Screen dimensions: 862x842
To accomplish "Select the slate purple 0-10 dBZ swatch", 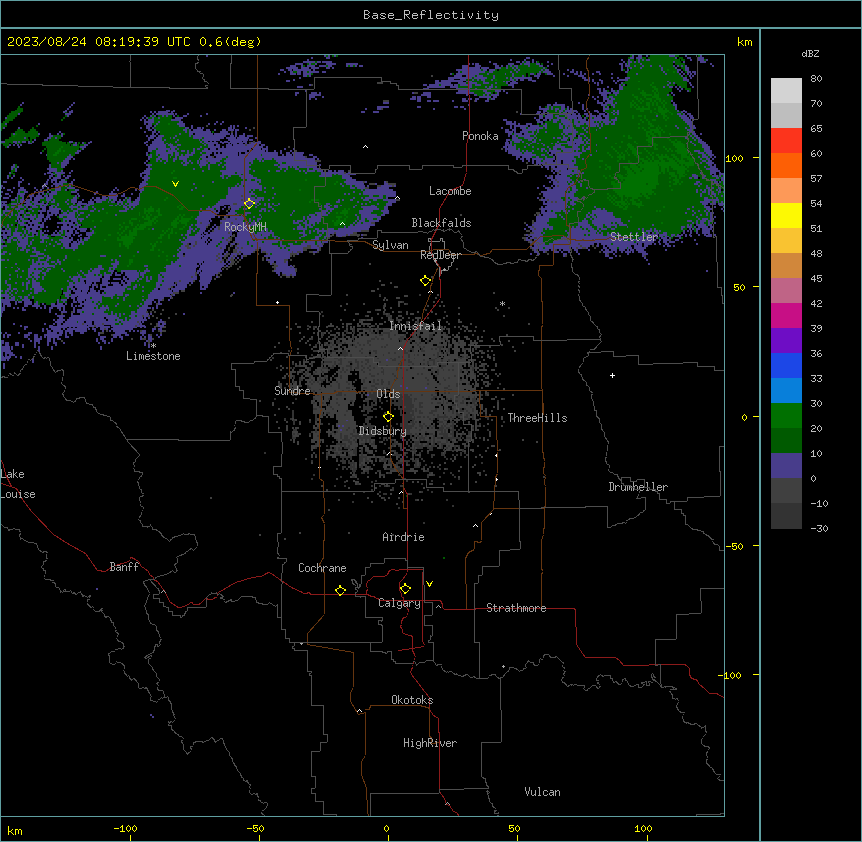I will coord(786,466).
